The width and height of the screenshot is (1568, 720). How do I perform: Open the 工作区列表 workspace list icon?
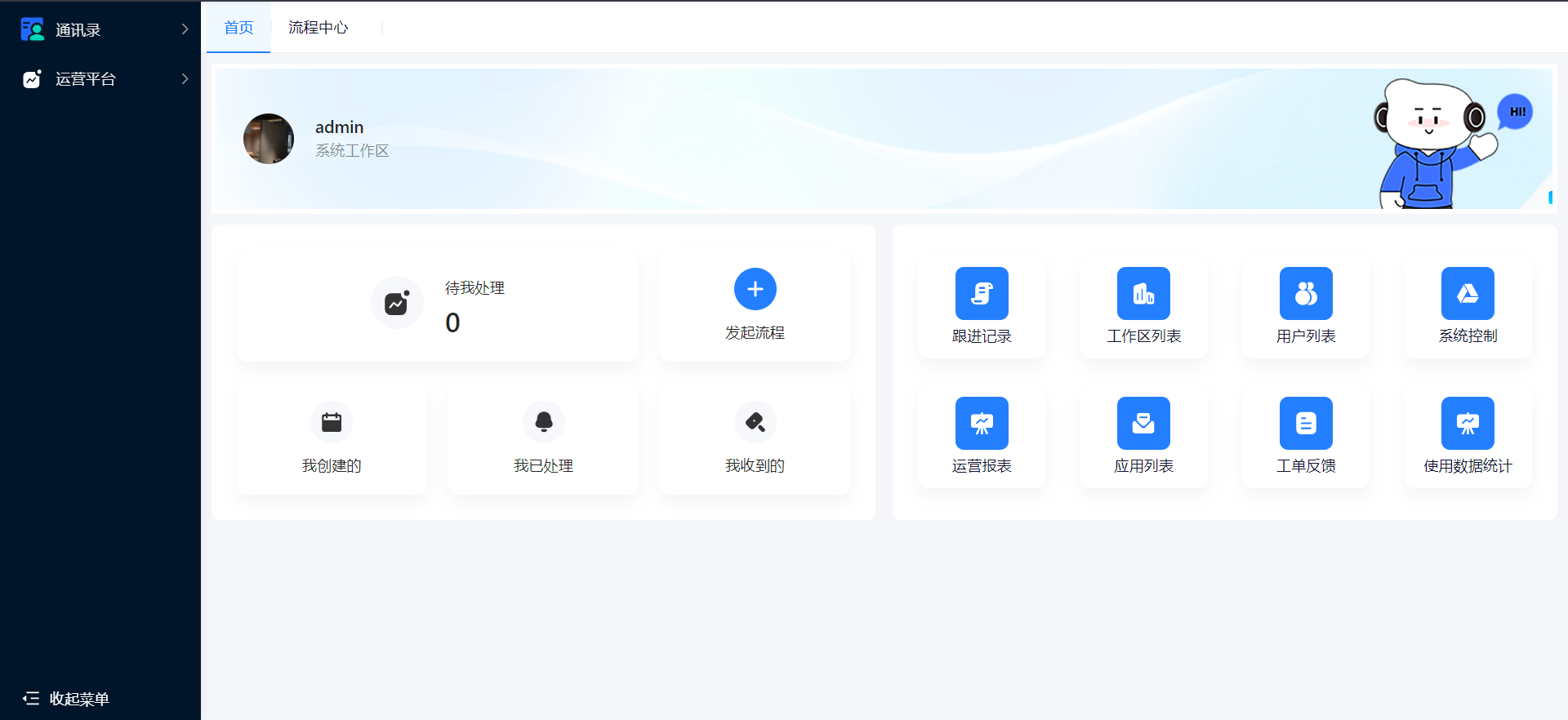coord(1143,294)
